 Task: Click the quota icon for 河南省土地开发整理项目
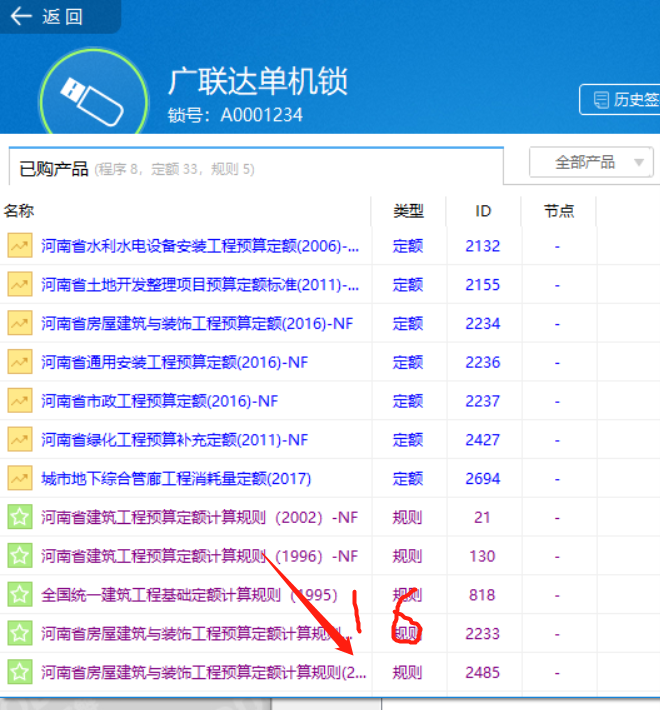[20, 284]
